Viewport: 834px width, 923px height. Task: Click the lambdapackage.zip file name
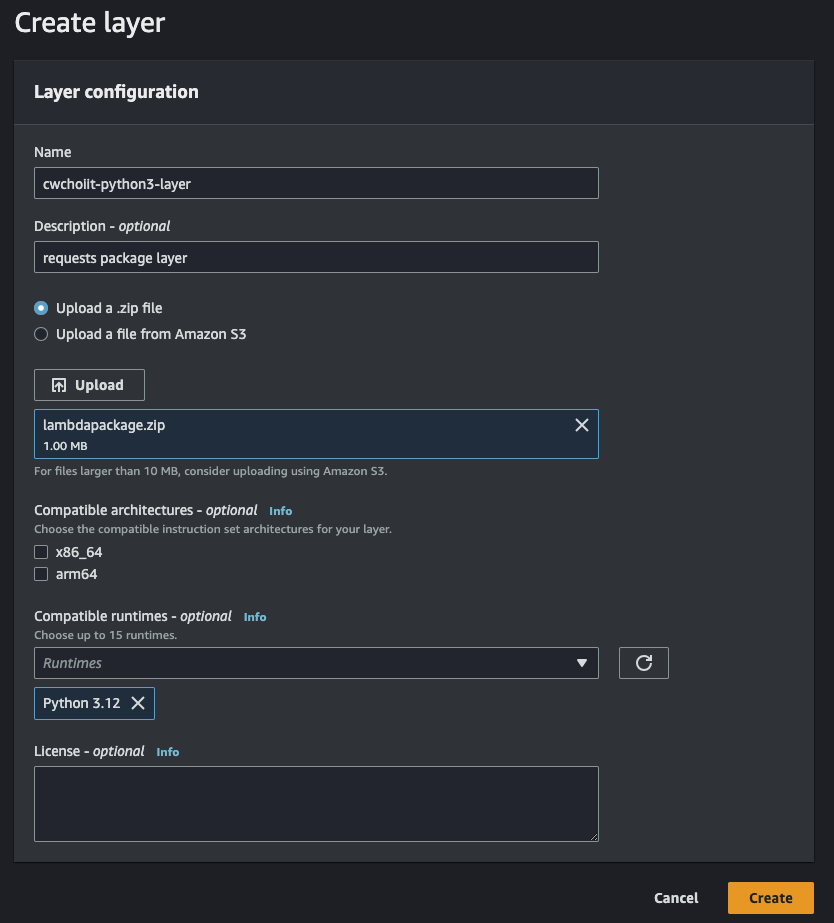click(x=104, y=425)
